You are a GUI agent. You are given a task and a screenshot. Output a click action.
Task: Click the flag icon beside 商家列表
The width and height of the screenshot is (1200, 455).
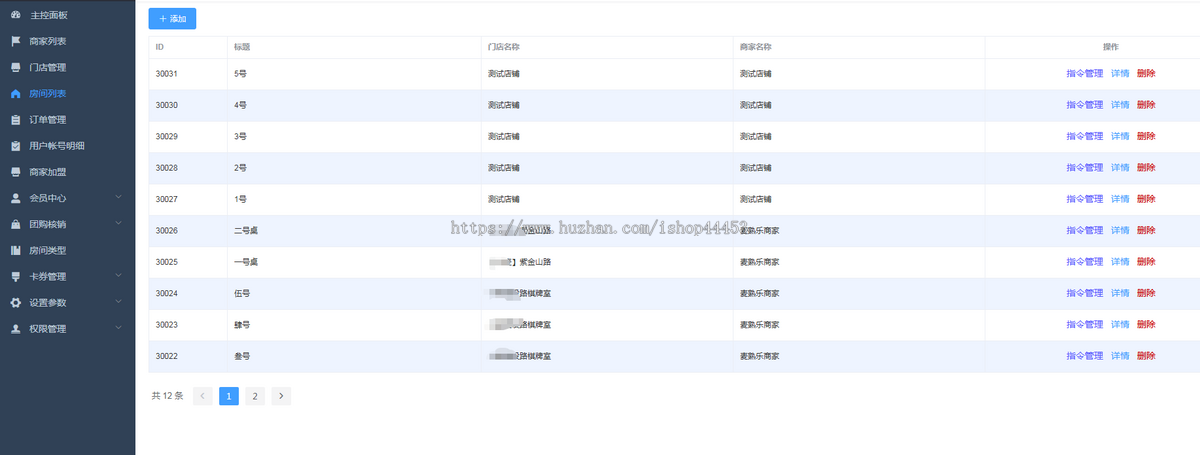(x=15, y=41)
